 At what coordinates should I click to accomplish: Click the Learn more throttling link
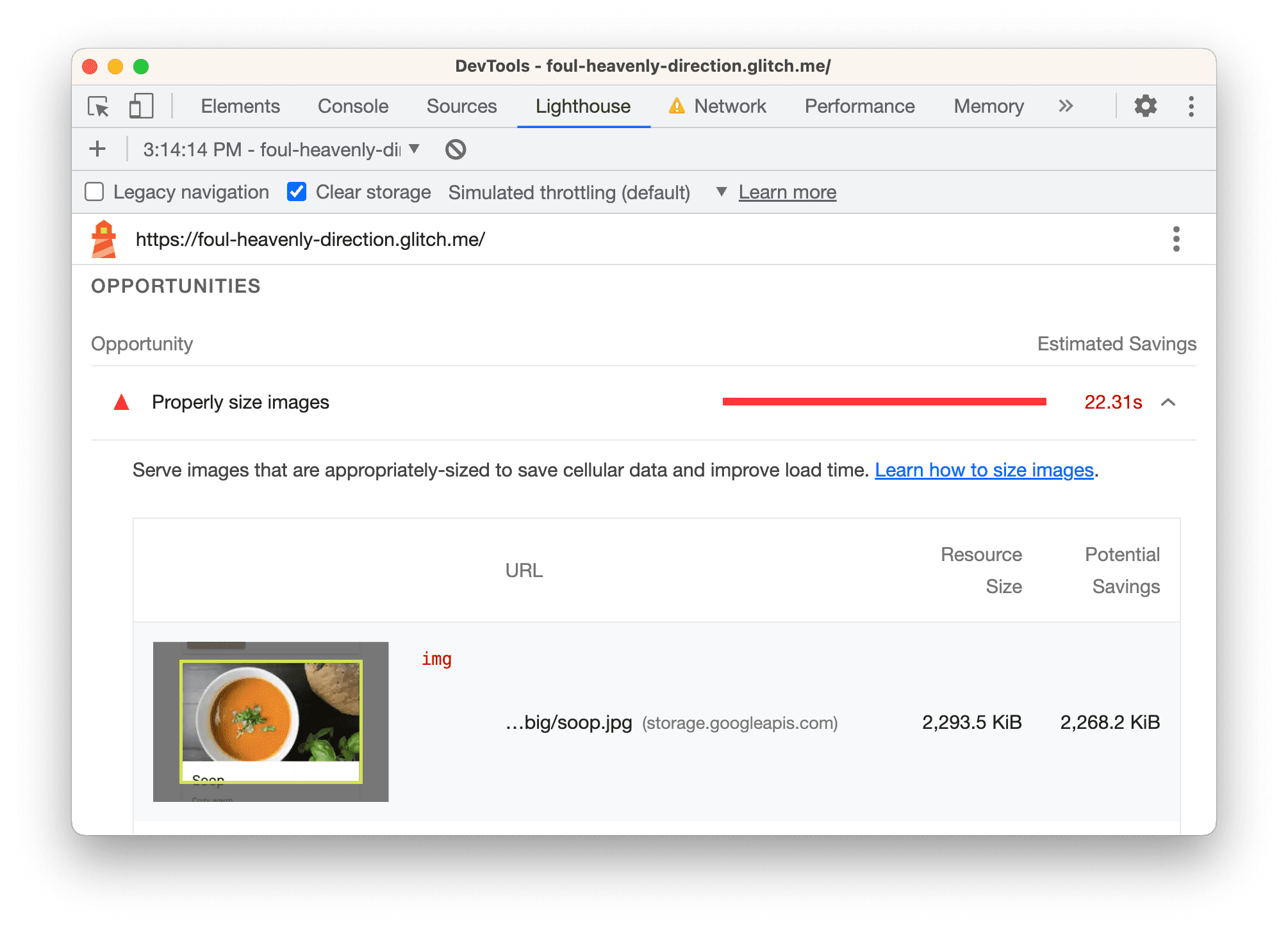[x=788, y=192]
